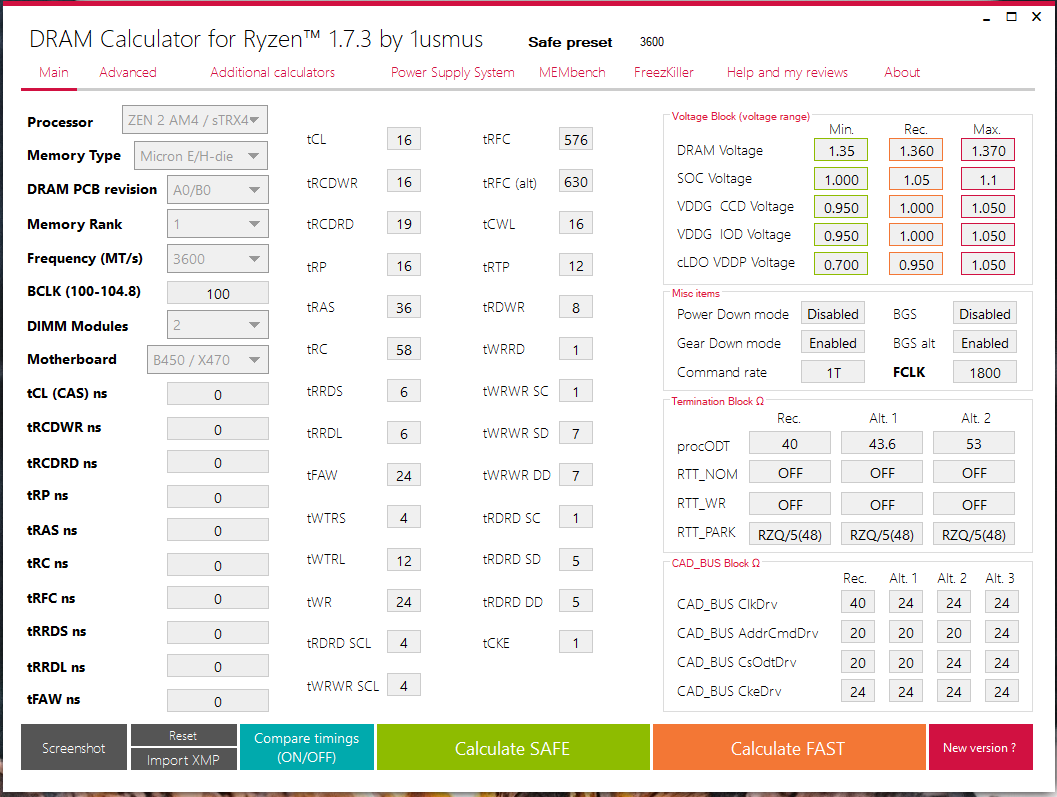
Task: Expand the DIMM Modules dropdown
Action: point(217,325)
